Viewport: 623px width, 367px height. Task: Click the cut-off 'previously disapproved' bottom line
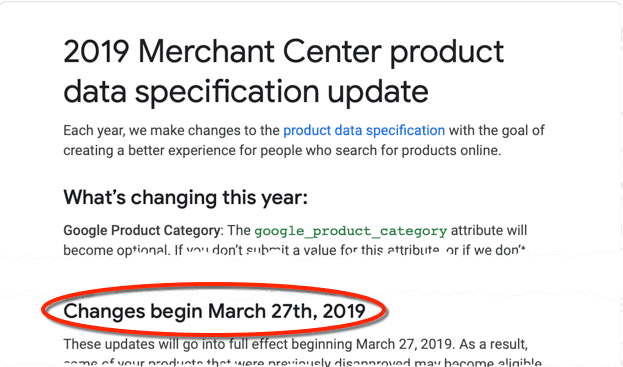(302, 363)
